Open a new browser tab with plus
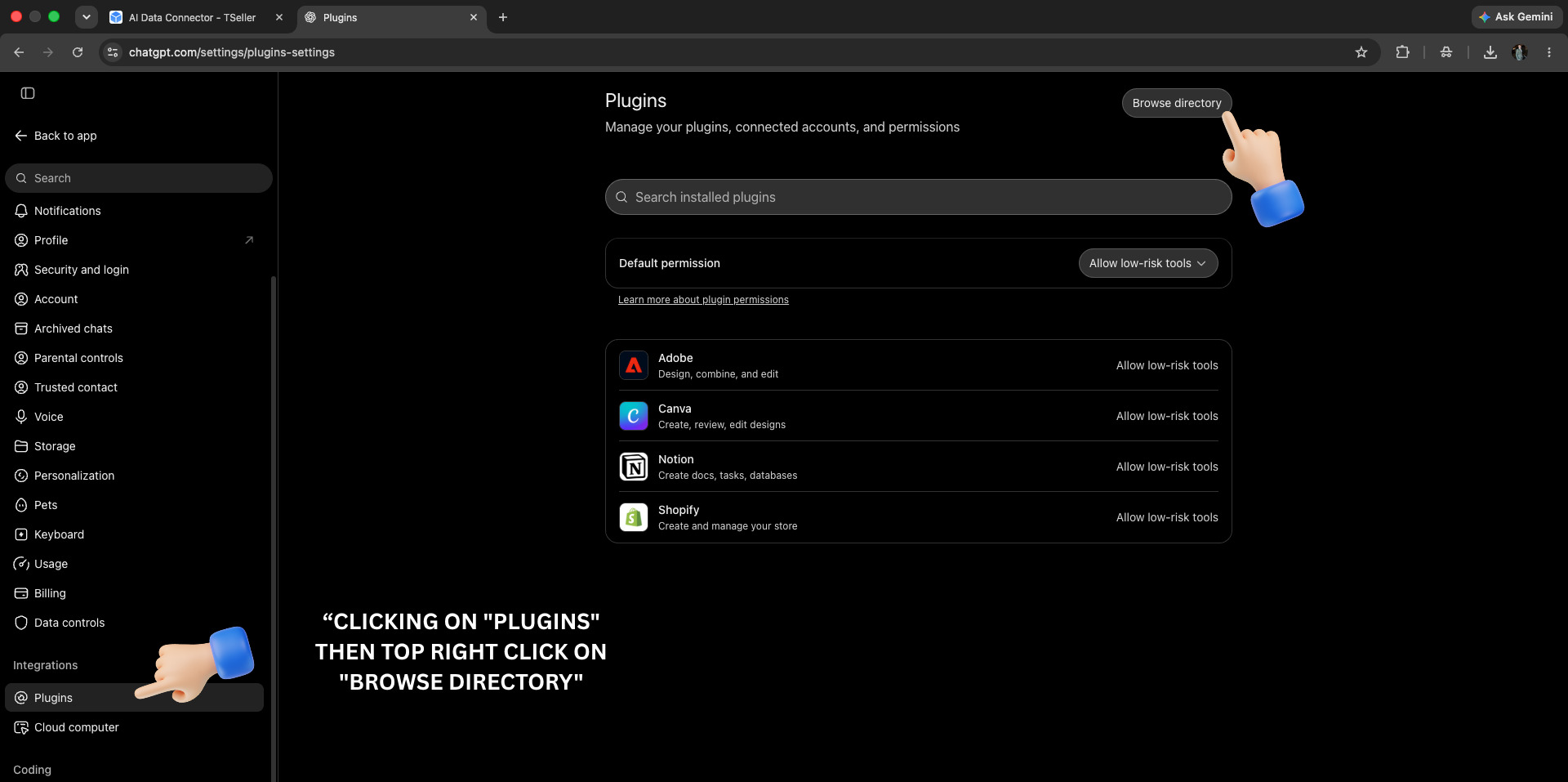Screen dimensions: 1568x782 tap(503, 17)
